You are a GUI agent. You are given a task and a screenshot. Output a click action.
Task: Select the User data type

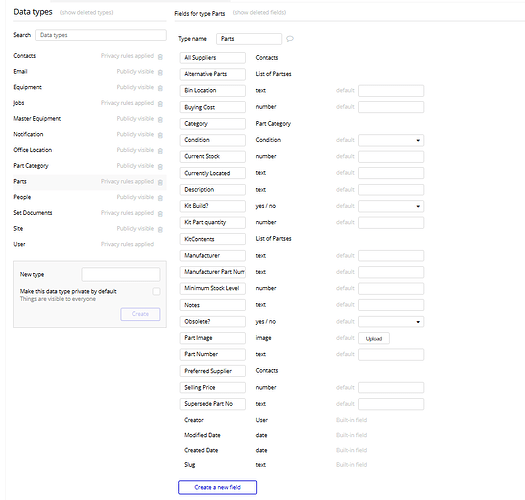pos(19,244)
